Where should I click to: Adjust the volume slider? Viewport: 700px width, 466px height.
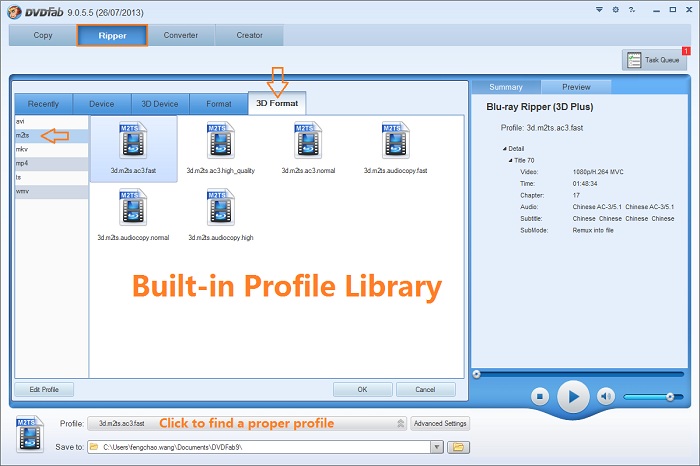click(653, 396)
